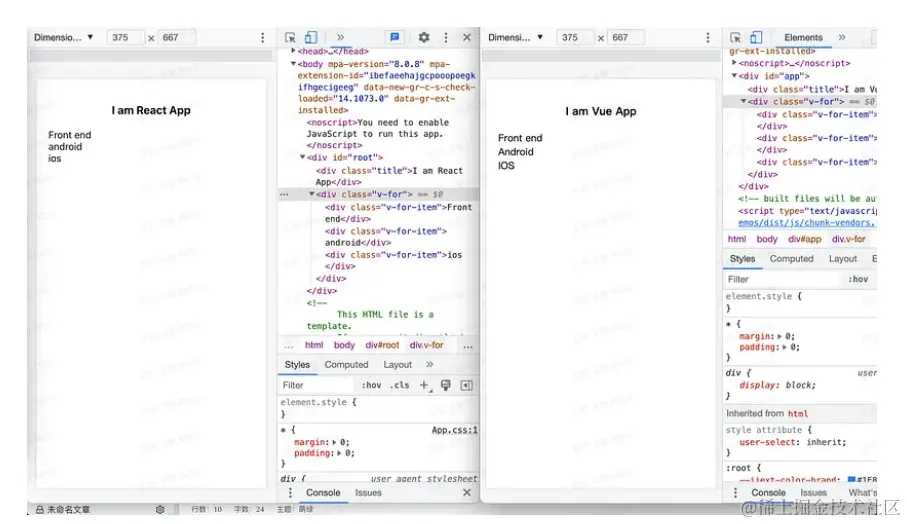Image resolution: width=907 pixels, height=524 pixels.
Task: Open console drawer kebab menu in Vue window
Action: tap(735, 493)
